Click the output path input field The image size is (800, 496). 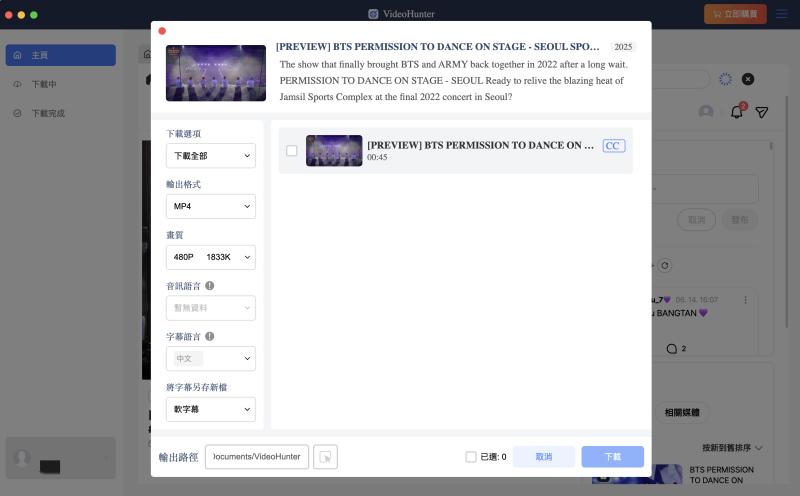pos(257,457)
